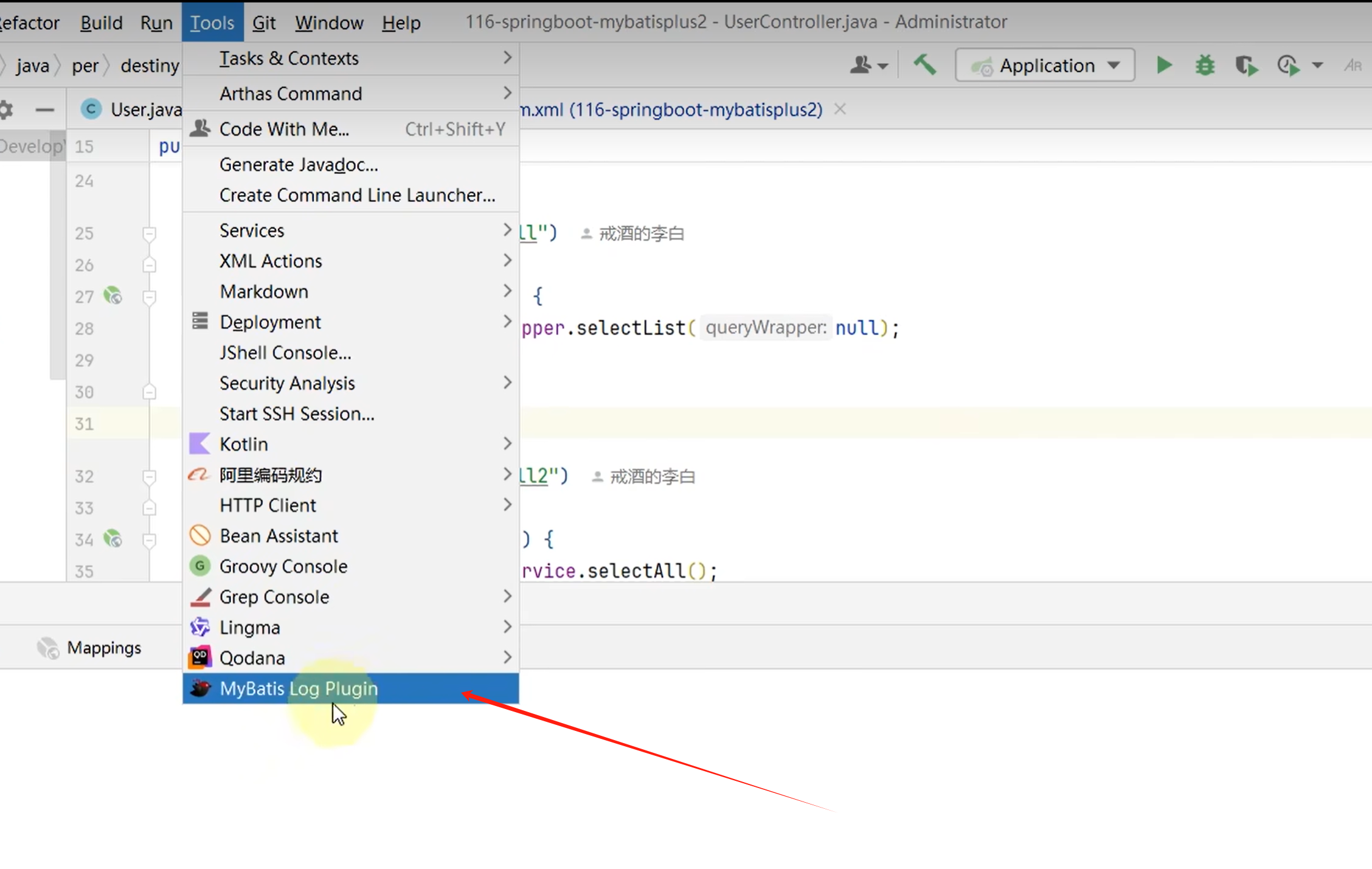Image resolution: width=1372 pixels, height=869 pixels.
Task: Click the Profiler run icon
Action: [1289, 65]
